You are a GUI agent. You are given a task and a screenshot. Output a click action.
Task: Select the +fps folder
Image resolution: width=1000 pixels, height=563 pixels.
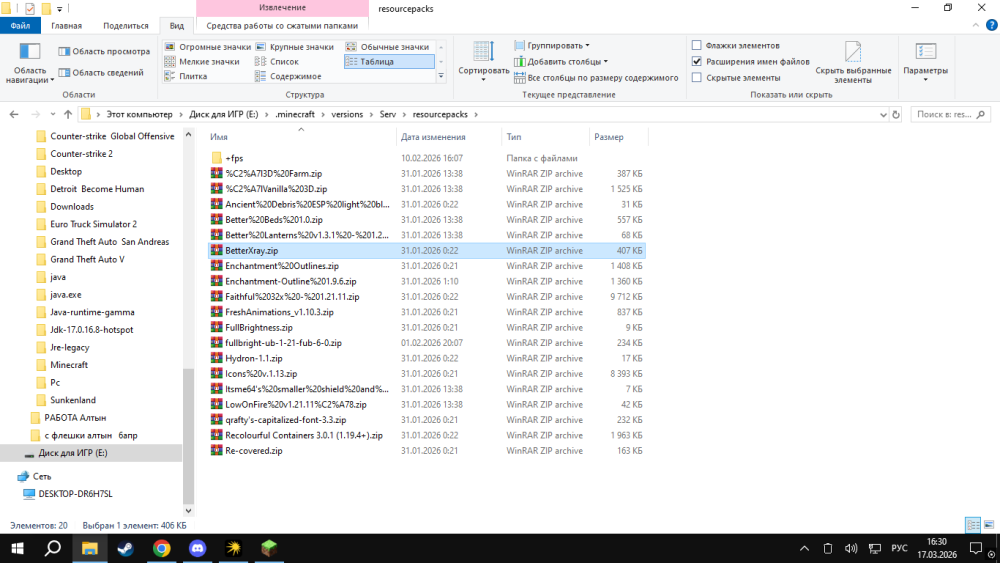pyautogui.click(x=234, y=158)
